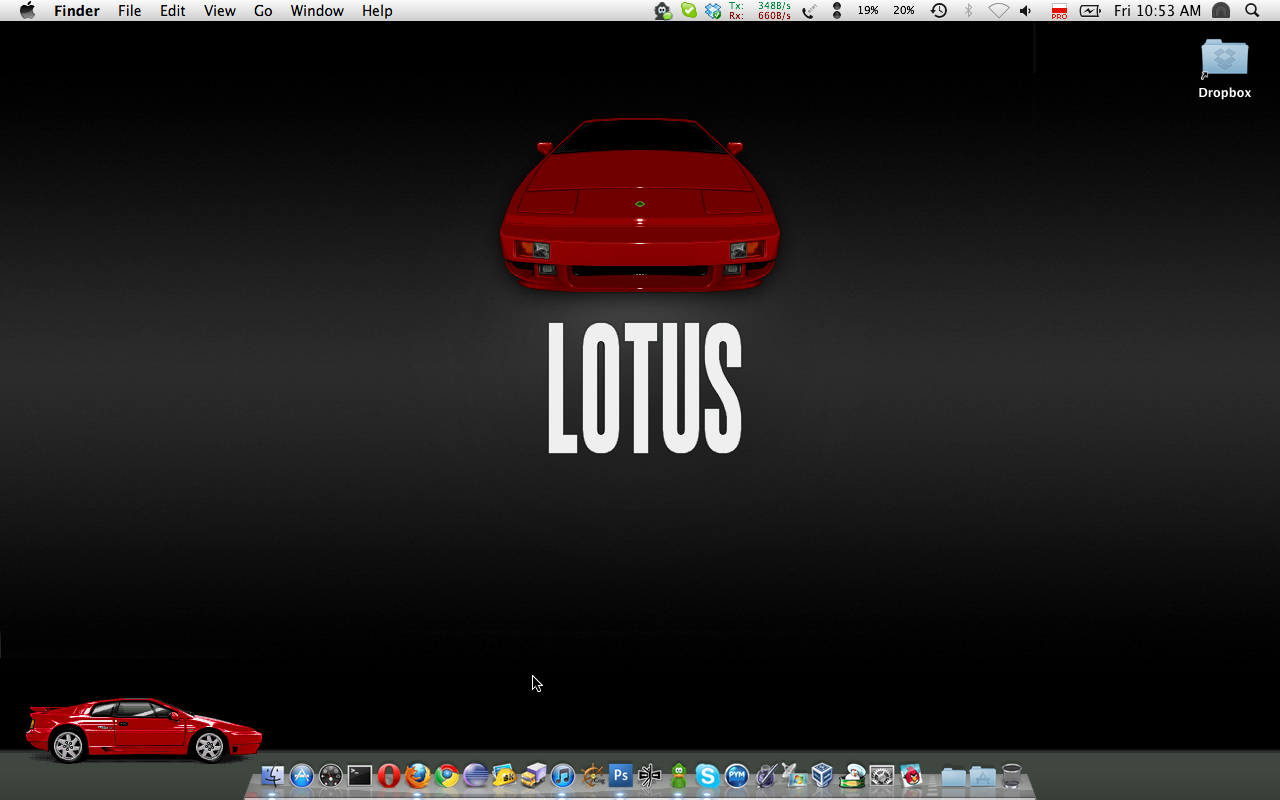Open the Go menu
This screenshot has width=1280, height=800.
point(263,11)
